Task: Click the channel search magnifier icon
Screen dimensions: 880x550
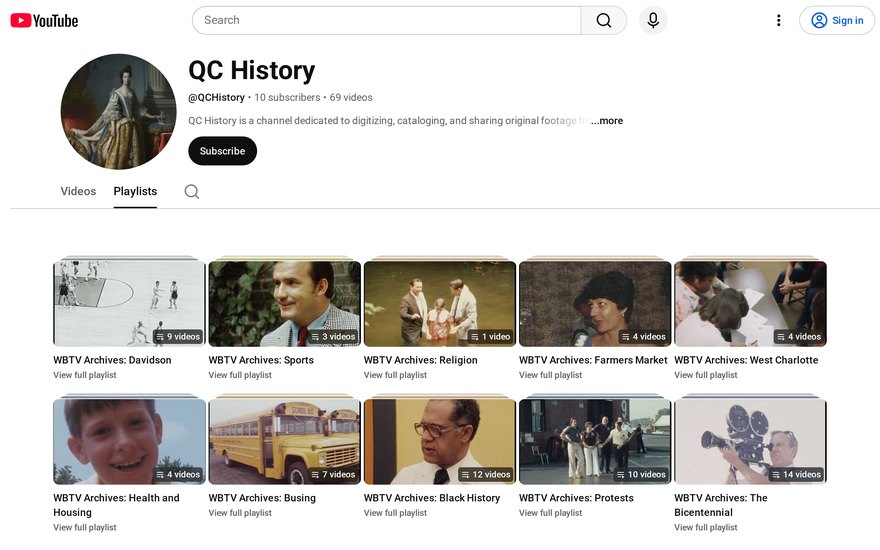Action: click(x=192, y=191)
